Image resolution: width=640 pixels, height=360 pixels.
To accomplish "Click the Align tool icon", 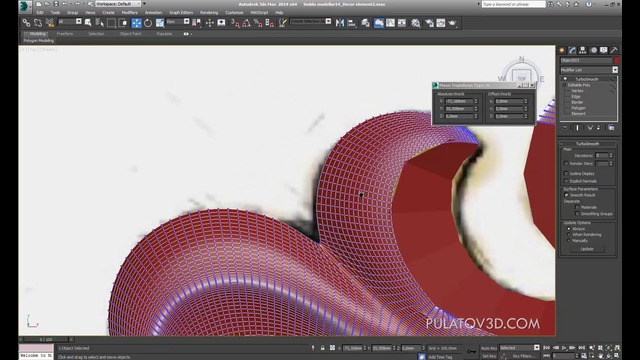I will [x=351, y=23].
